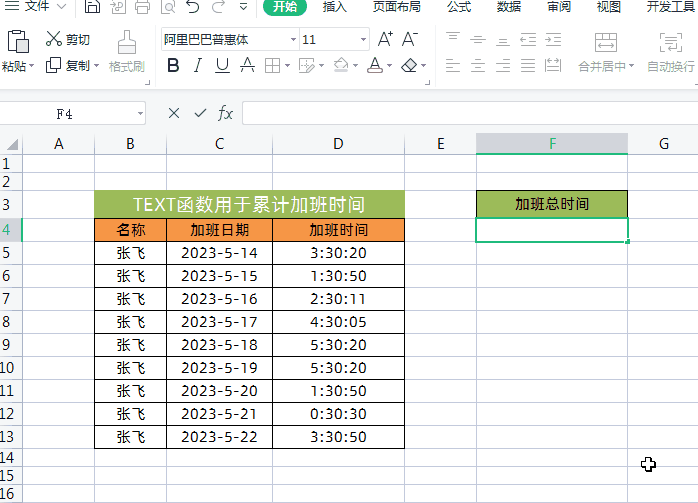Align cell content to top
The width and height of the screenshot is (698, 503).
(453, 39)
